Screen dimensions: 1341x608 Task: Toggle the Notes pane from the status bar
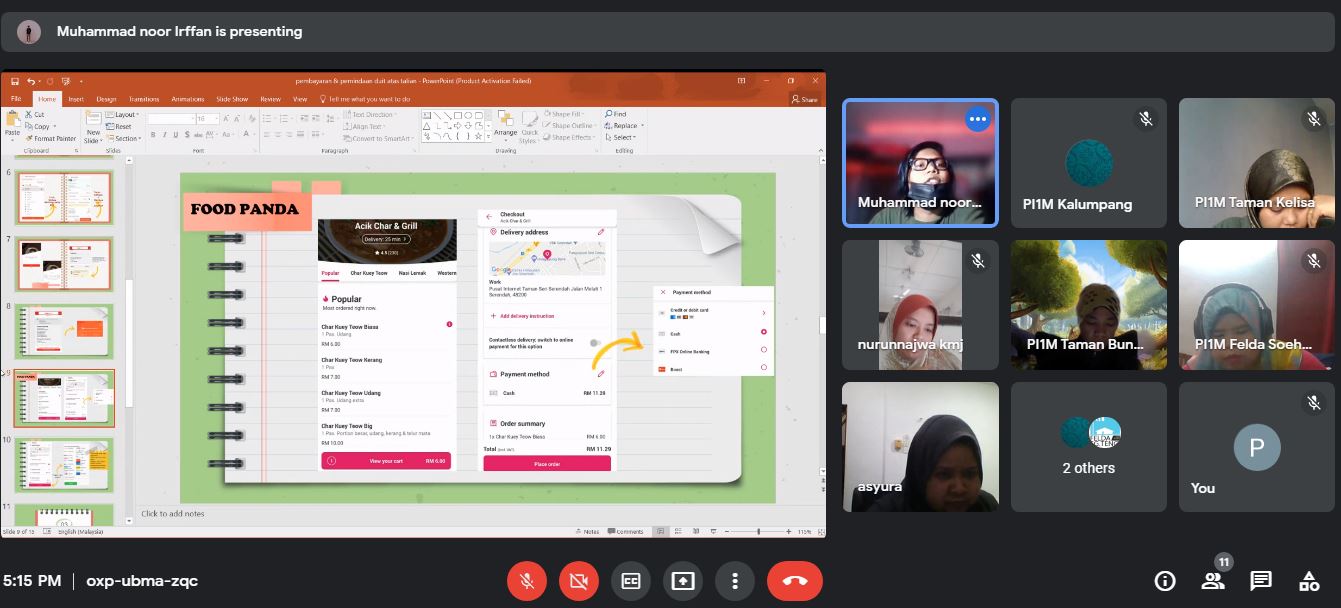click(590, 531)
